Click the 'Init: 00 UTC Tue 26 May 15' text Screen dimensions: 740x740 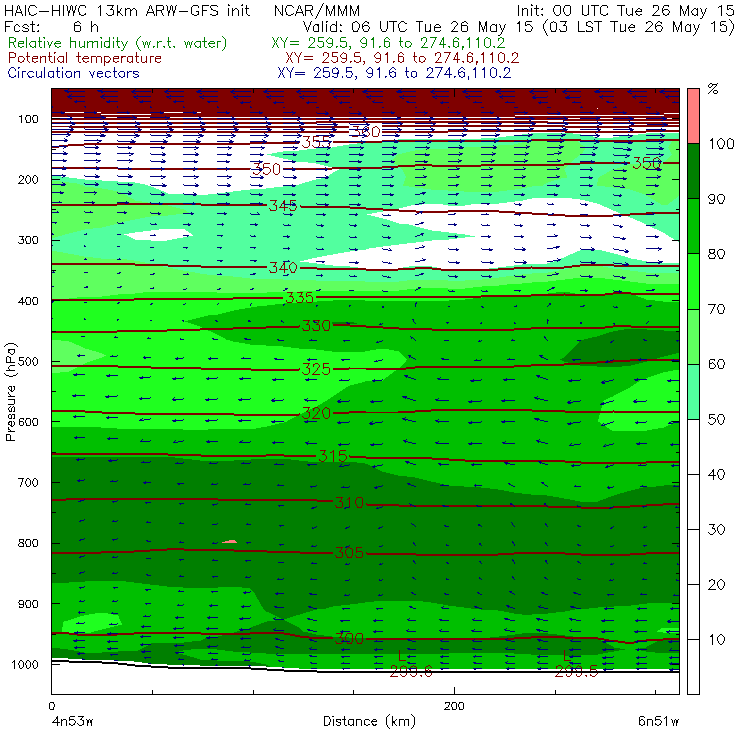[x=625, y=10]
